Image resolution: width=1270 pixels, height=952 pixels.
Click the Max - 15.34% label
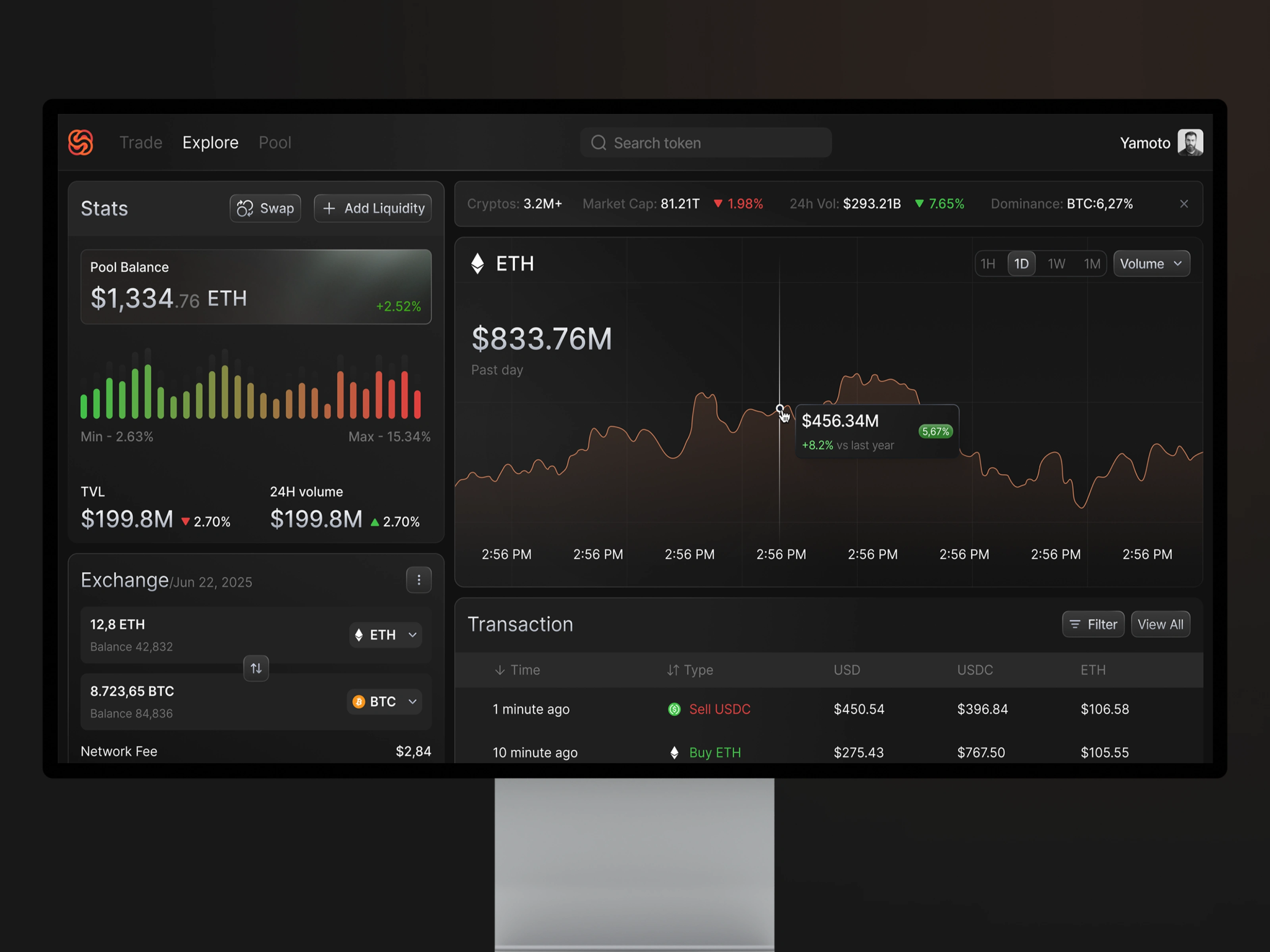click(x=389, y=437)
